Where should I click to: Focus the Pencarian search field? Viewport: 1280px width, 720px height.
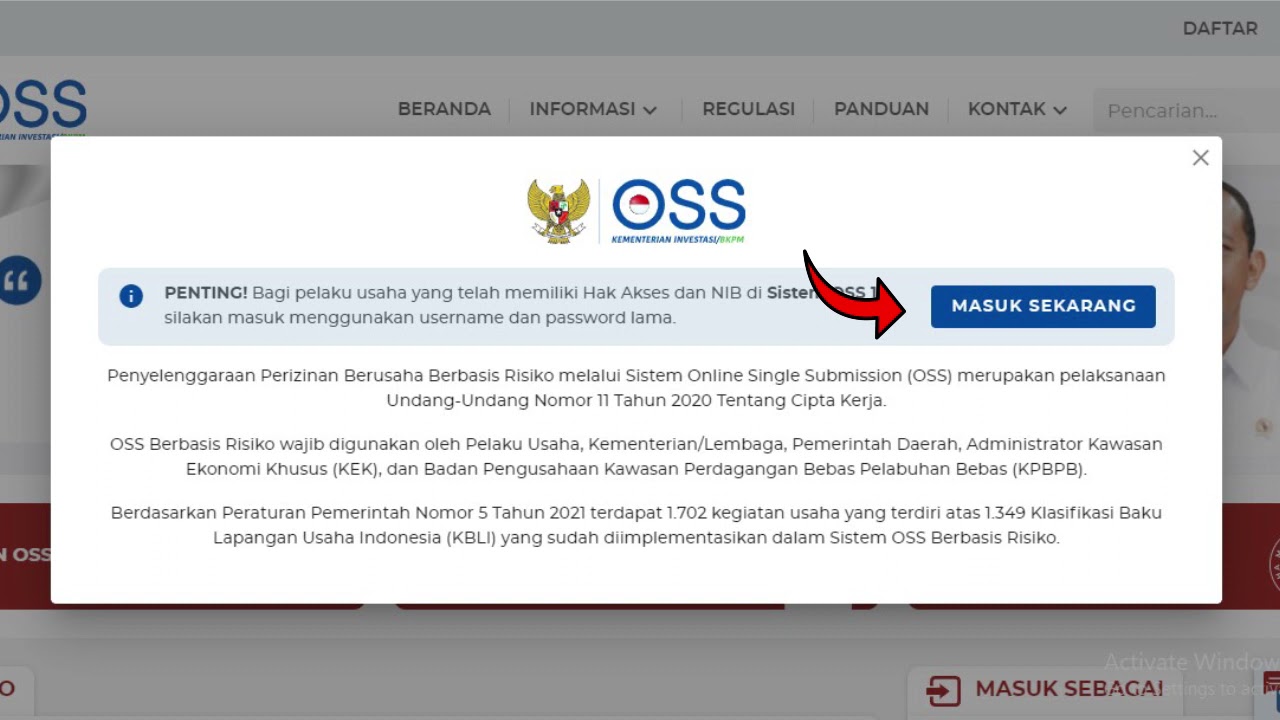[1186, 110]
